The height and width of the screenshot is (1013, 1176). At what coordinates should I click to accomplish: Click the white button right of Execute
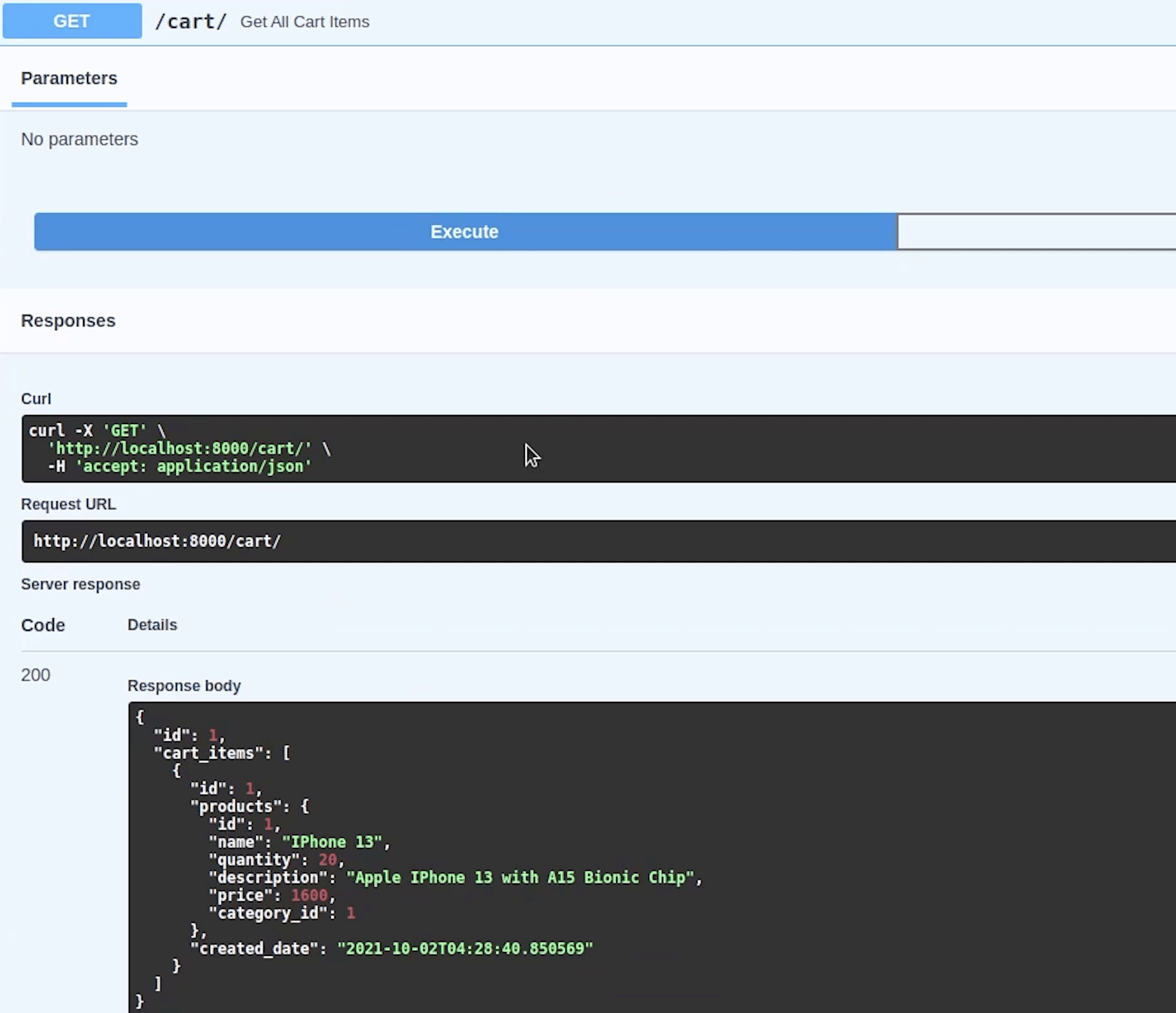coord(1036,232)
